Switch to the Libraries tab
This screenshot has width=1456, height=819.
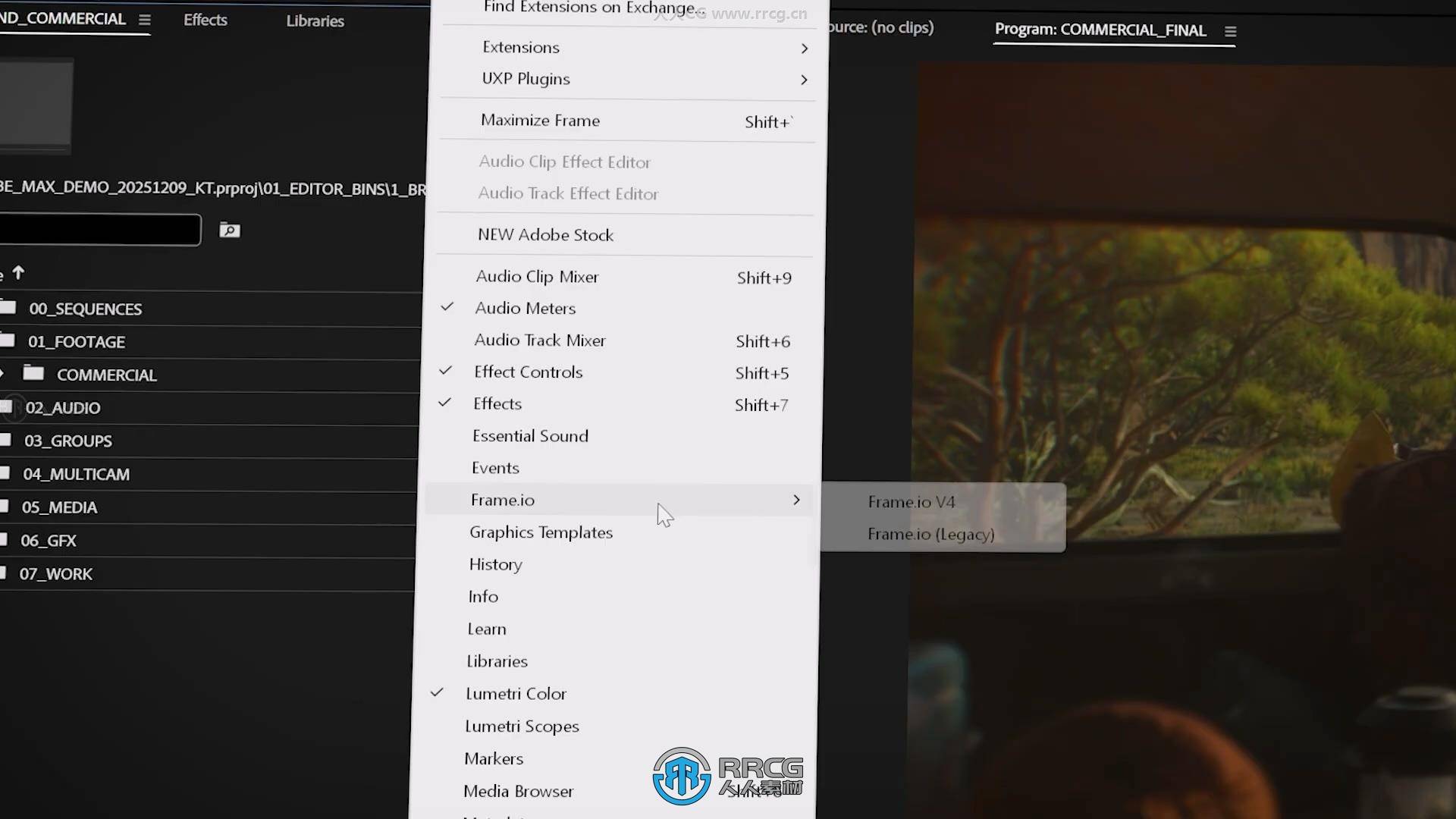pyautogui.click(x=315, y=21)
